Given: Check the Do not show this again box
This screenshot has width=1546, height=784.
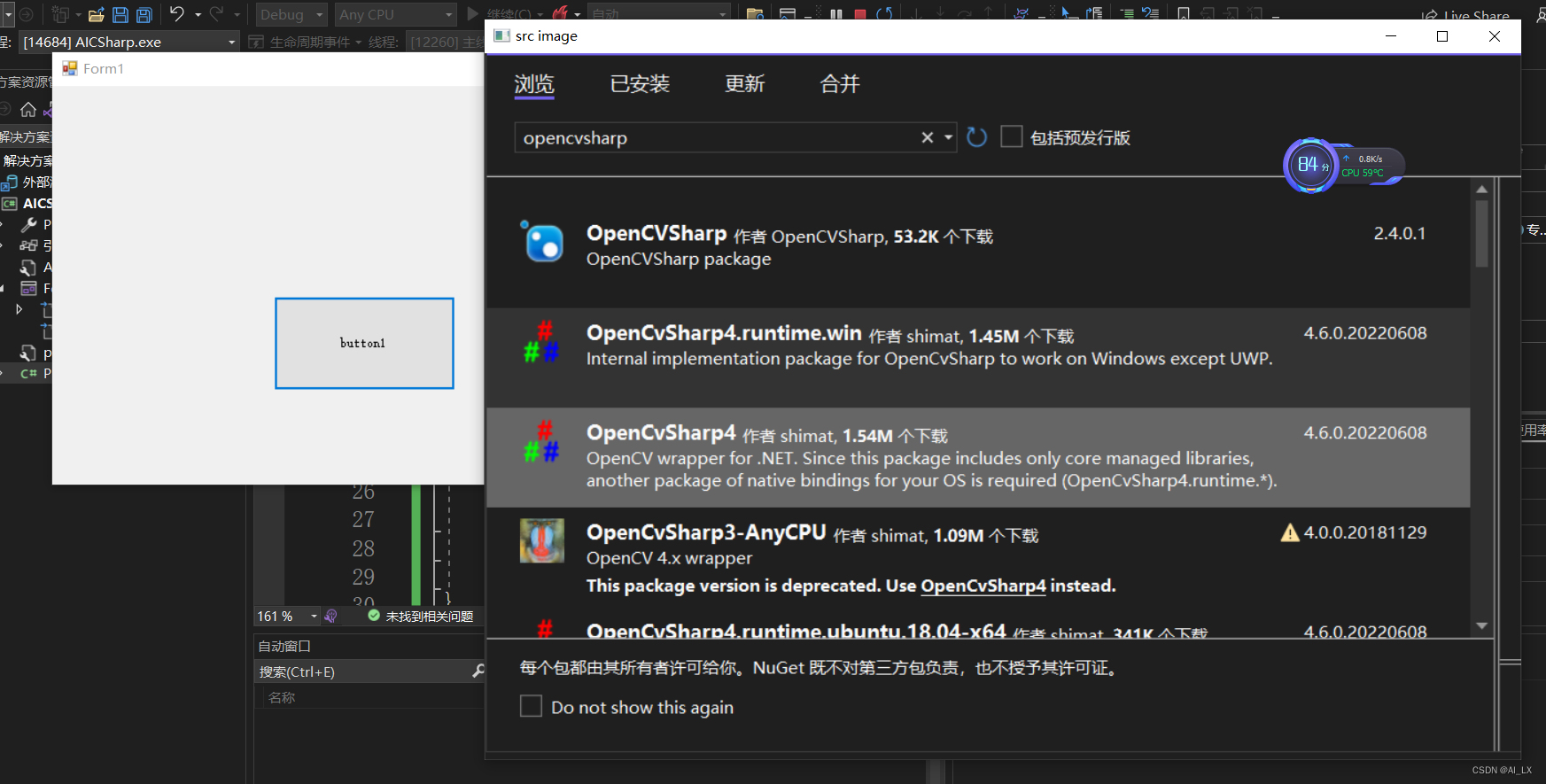Looking at the screenshot, I should pyautogui.click(x=531, y=706).
